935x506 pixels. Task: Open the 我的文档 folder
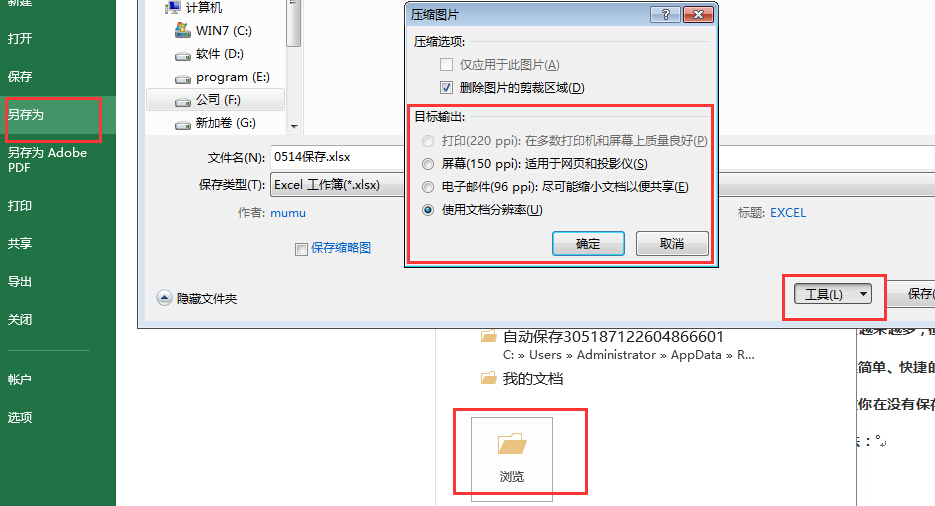click(522, 378)
